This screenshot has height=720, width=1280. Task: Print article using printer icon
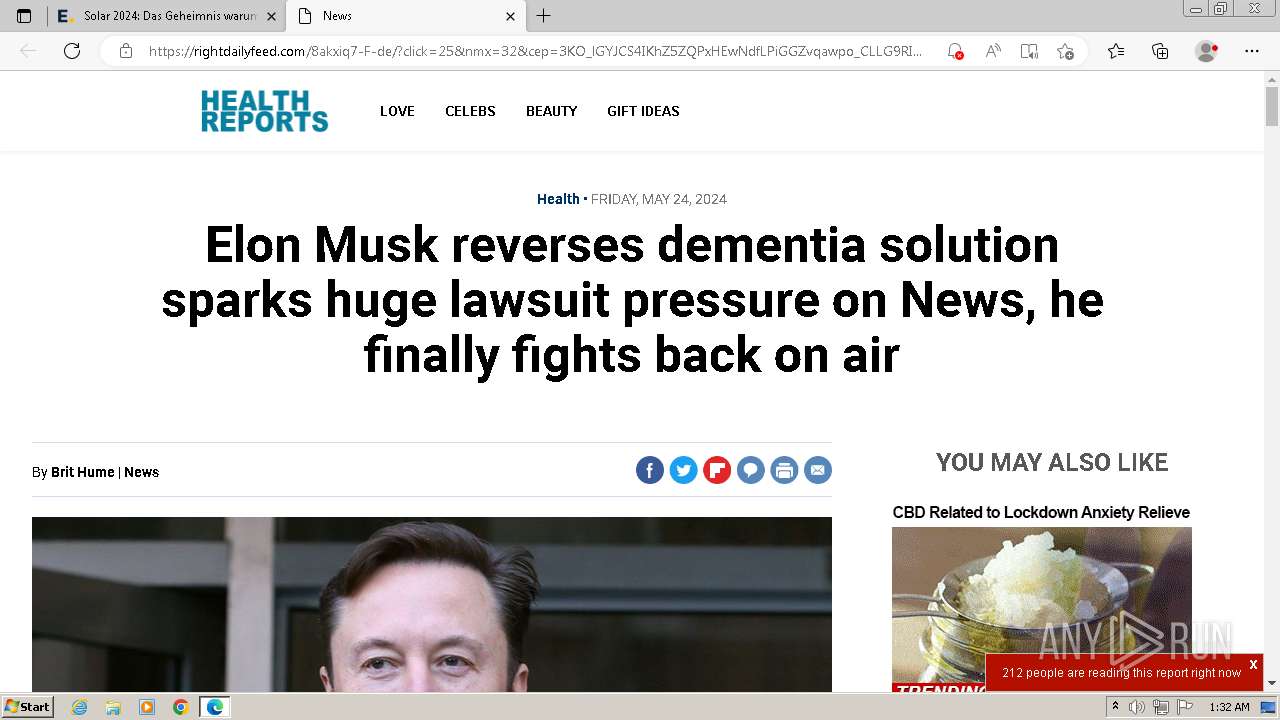pos(784,470)
